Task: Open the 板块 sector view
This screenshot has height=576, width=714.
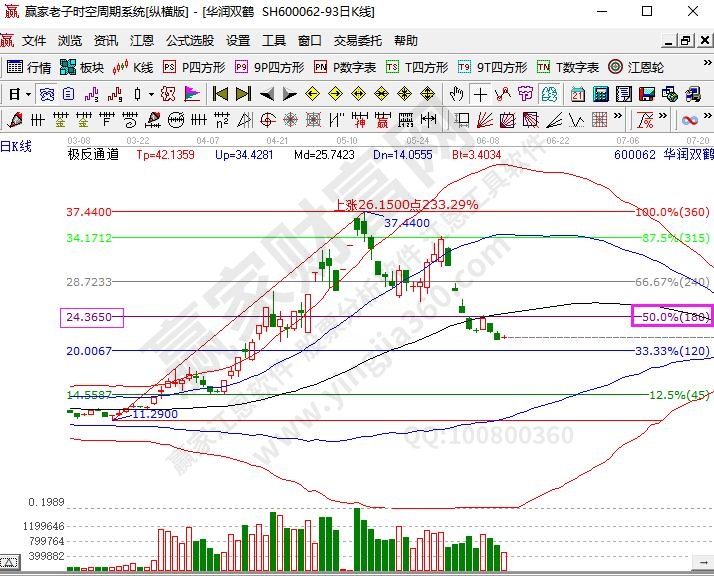Action: click(82, 67)
